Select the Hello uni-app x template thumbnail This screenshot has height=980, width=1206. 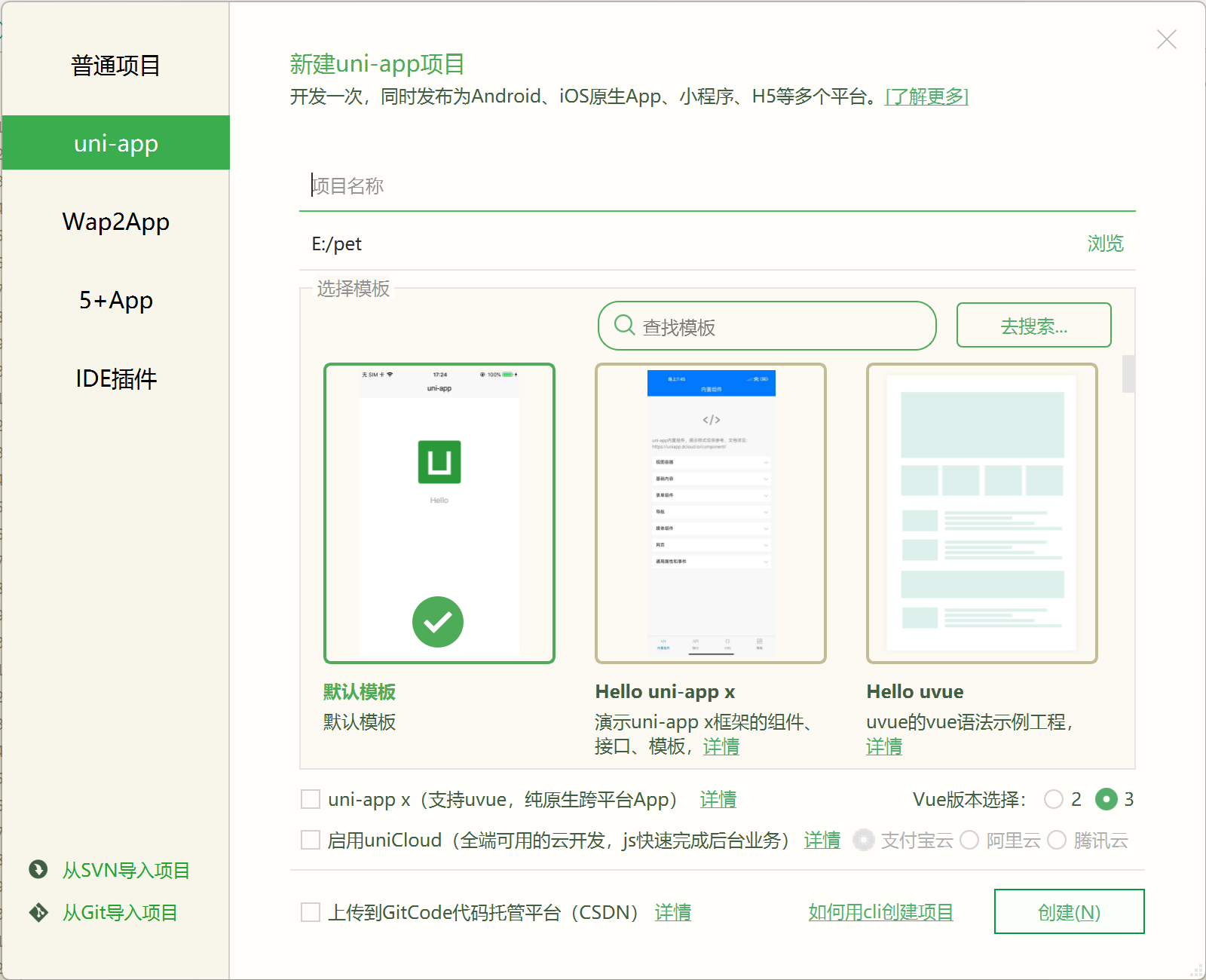[711, 513]
